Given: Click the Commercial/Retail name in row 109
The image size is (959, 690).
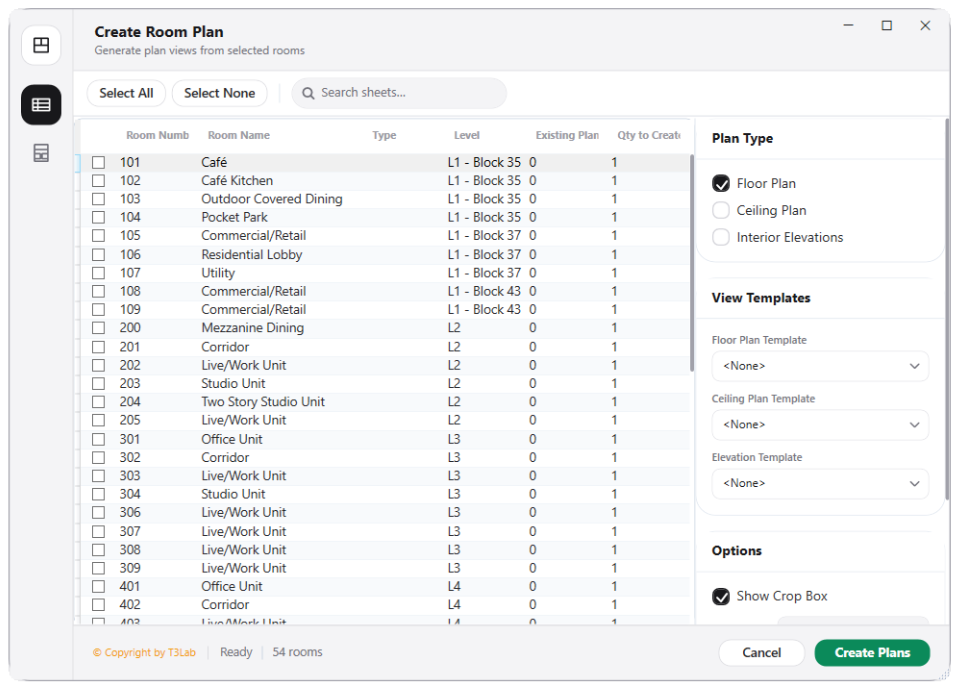Looking at the screenshot, I should pos(254,310).
